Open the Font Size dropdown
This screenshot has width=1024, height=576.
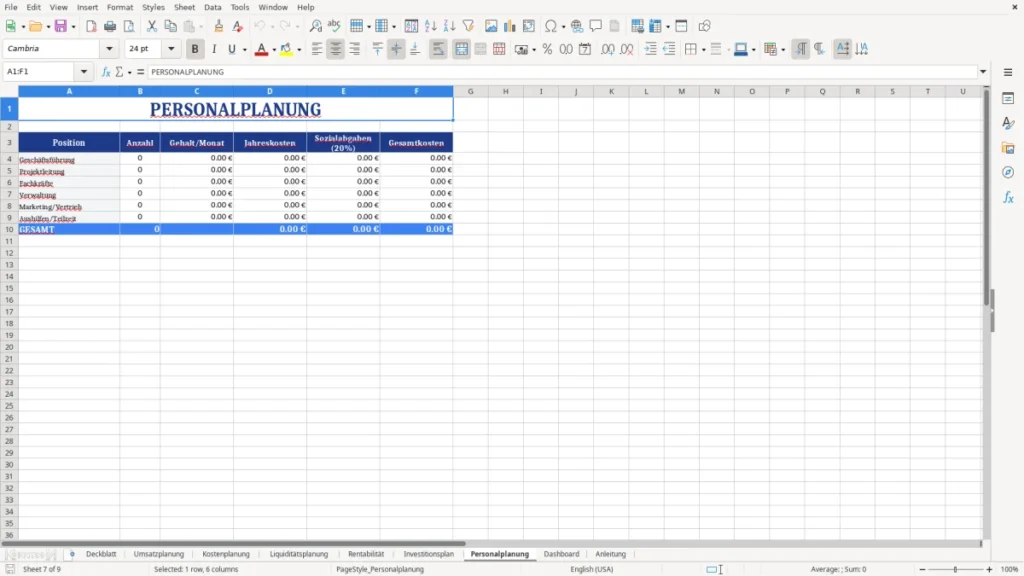tap(171, 48)
